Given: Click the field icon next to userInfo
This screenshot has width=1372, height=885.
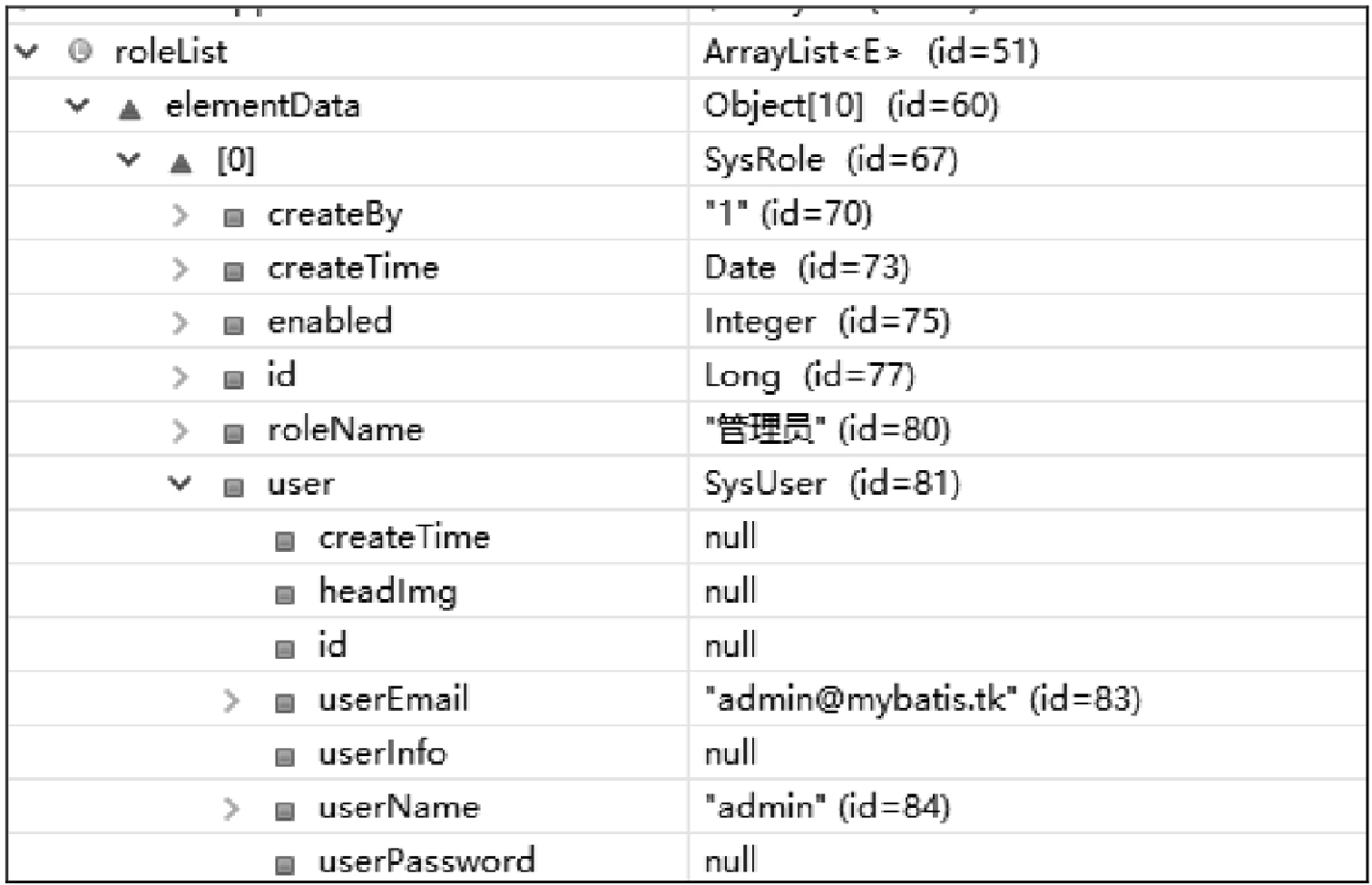Looking at the screenshot, I should click(285, 757).
